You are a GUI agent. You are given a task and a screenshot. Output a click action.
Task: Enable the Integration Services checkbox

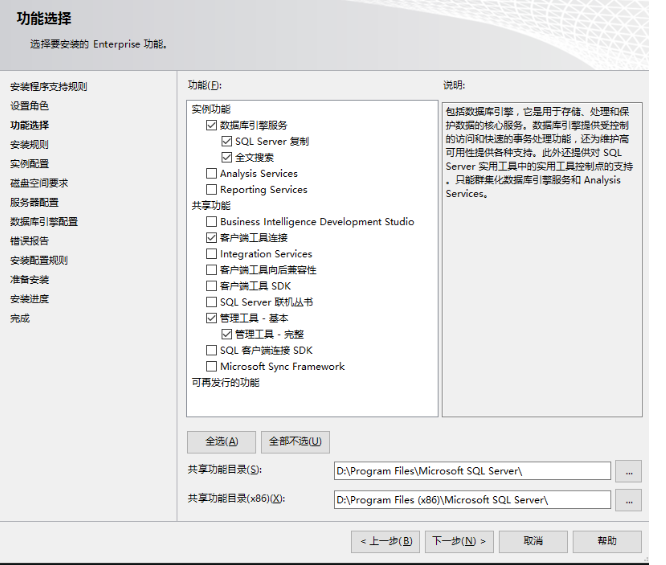211,254
